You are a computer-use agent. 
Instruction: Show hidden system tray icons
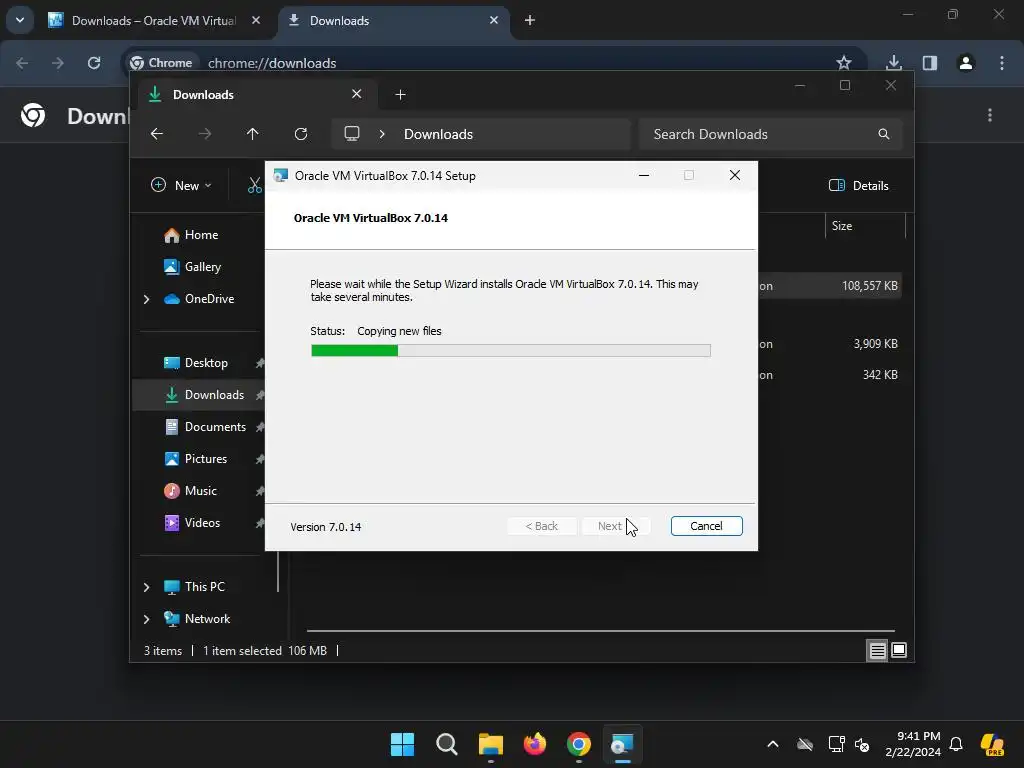pos(773,744)
